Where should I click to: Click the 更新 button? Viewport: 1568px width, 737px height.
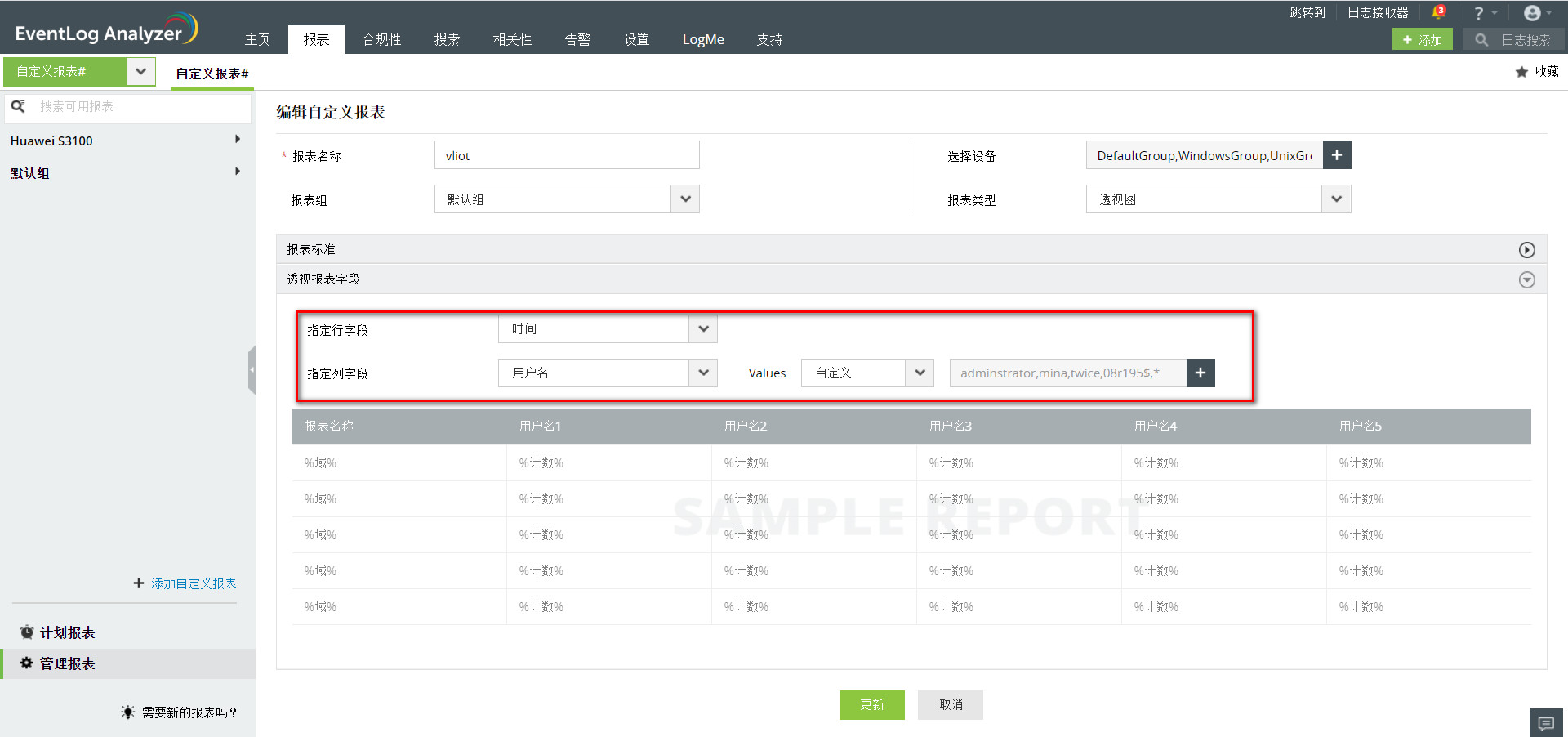[871, 704]
